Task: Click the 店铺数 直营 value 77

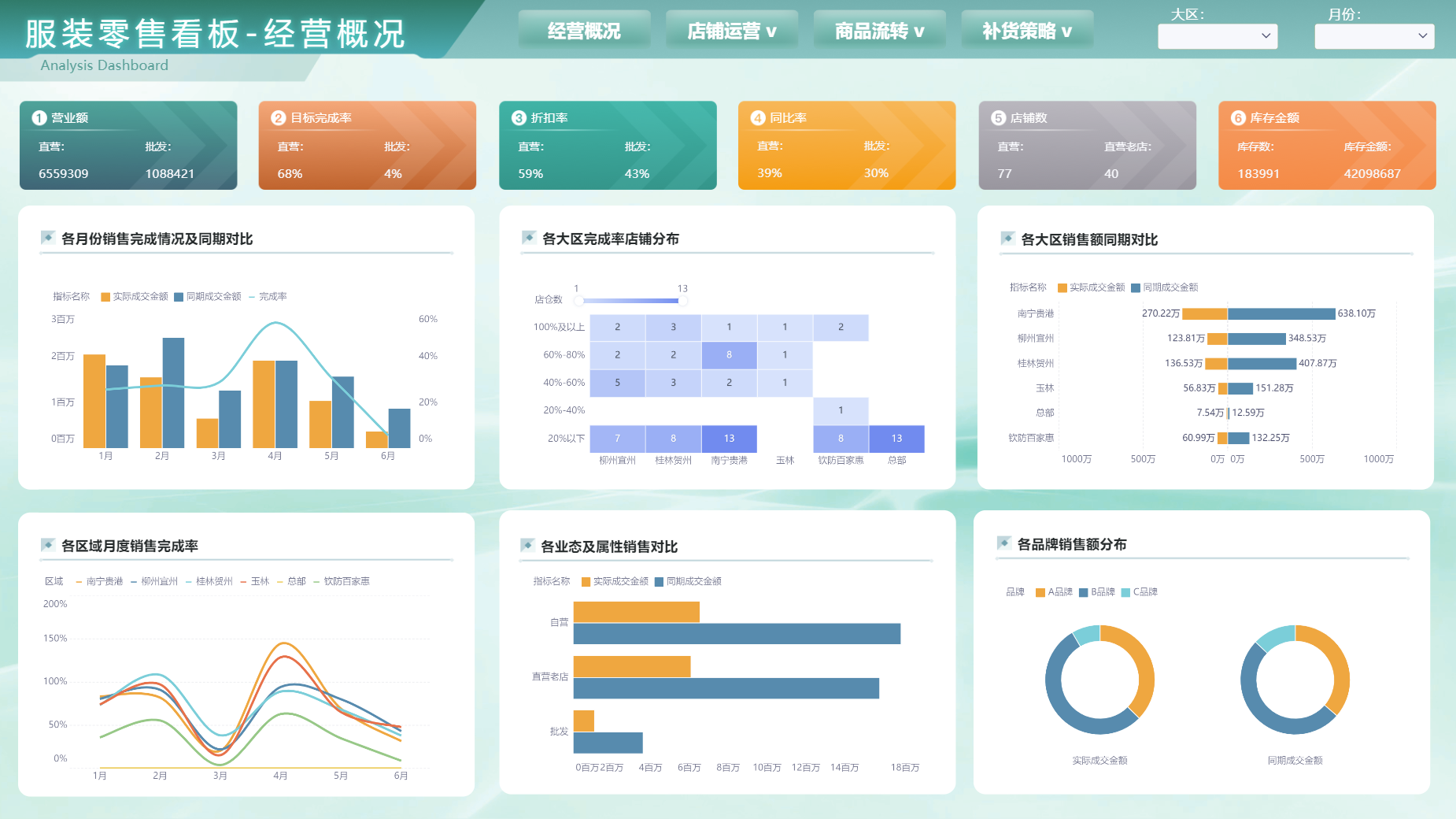Action: click(1004, 173)
